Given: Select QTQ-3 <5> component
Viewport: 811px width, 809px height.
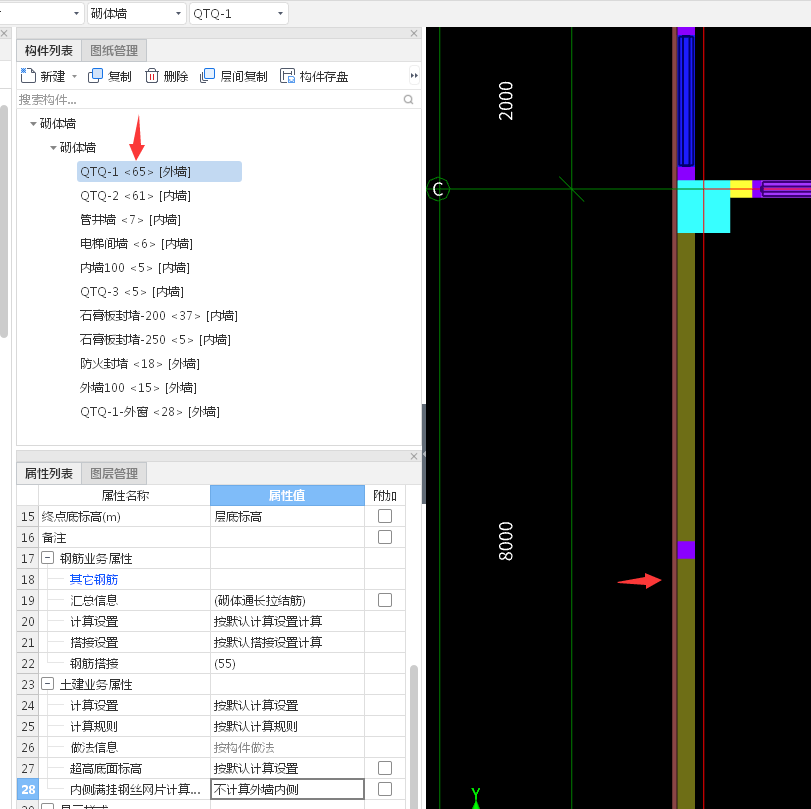Looking at the screenshot, I should (x=132, y=292).
